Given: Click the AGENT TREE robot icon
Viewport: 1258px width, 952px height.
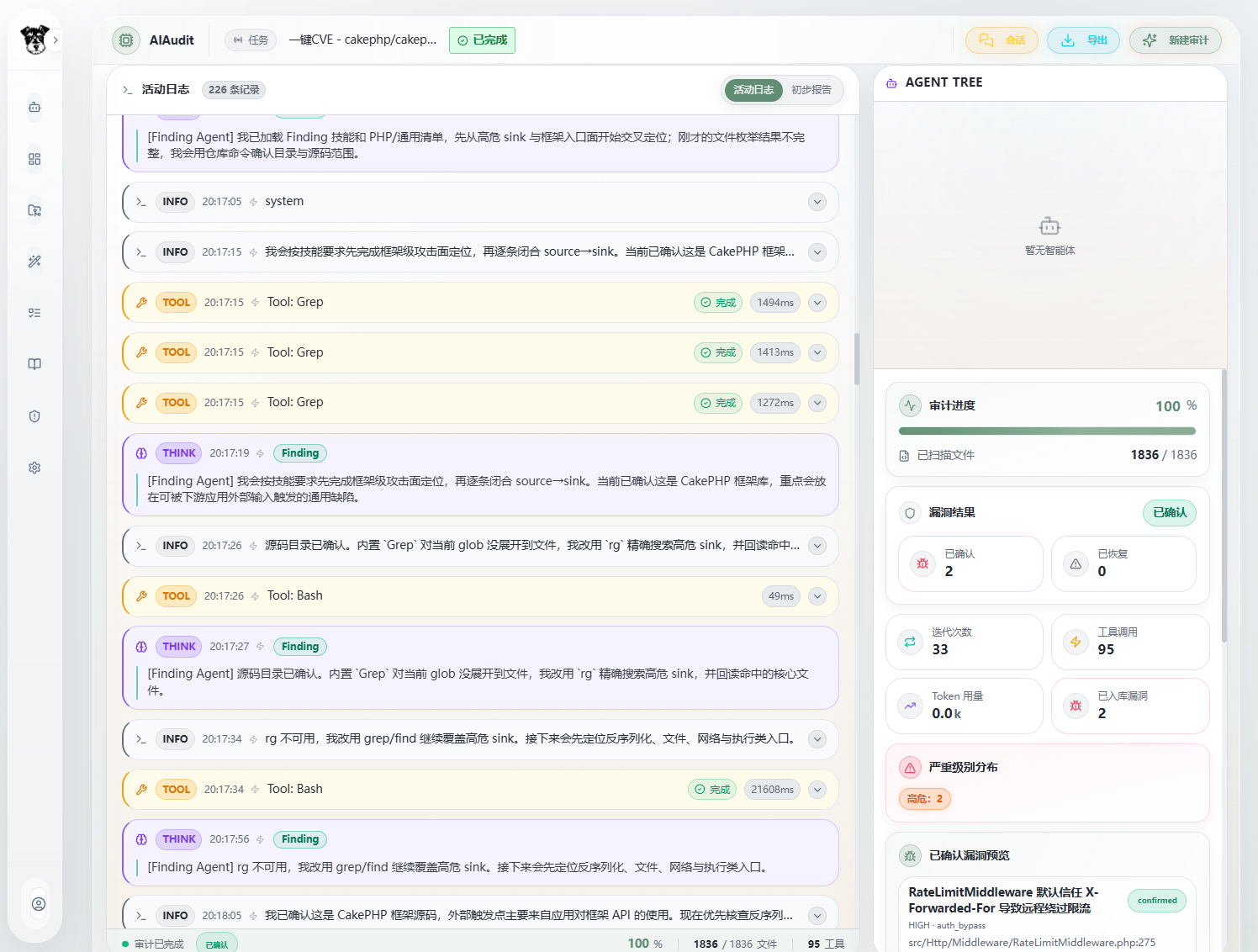Looking at the screenshot, I should pos(891,82).
